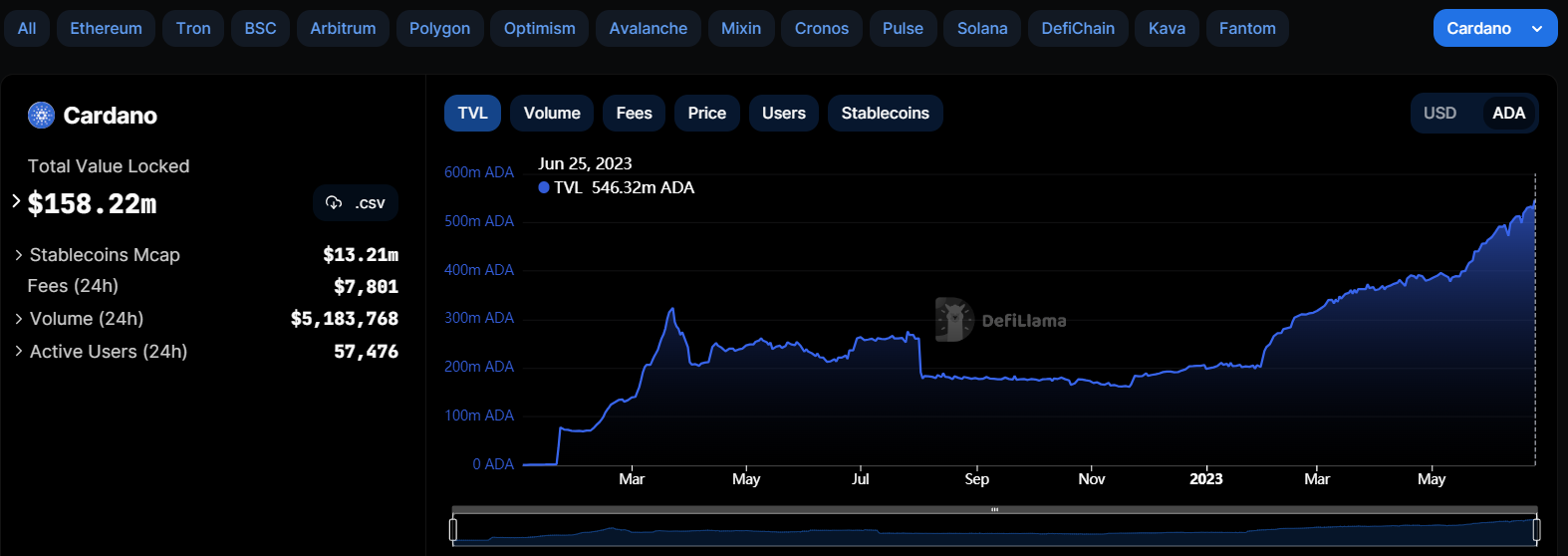The image size is (1568, 556).
Task: Toggle the Stablecoins chart option
Action: (x=886, y=113)
